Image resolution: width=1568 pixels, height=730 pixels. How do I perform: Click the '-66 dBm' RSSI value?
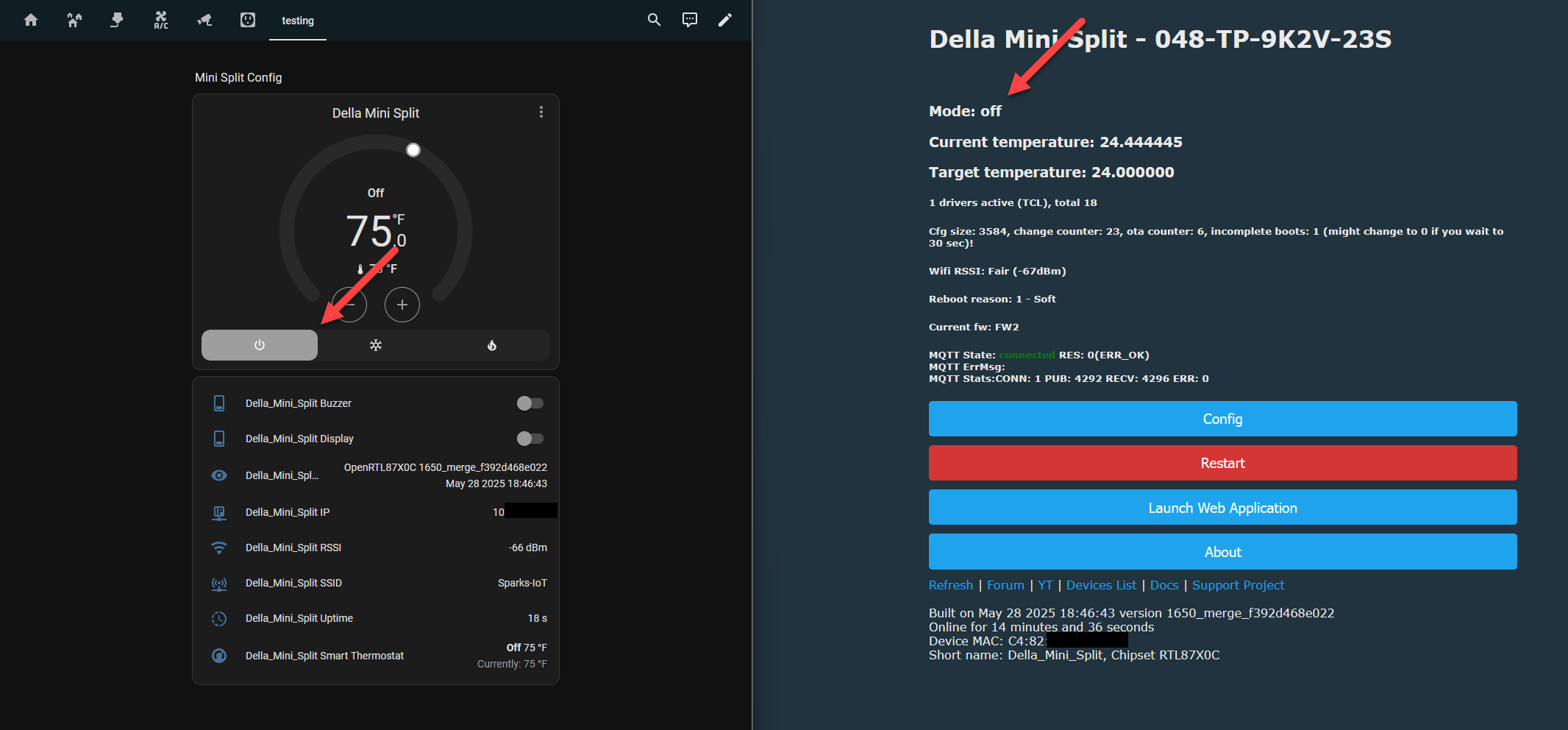coord(527,547)
